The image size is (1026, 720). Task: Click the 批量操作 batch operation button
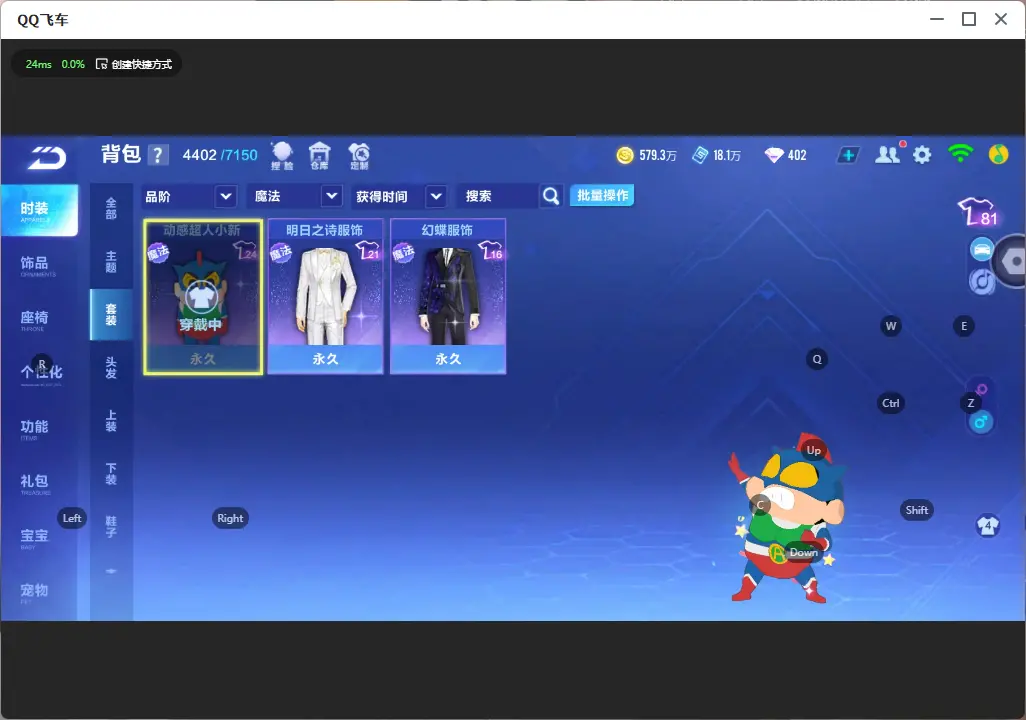pos(602,196)
